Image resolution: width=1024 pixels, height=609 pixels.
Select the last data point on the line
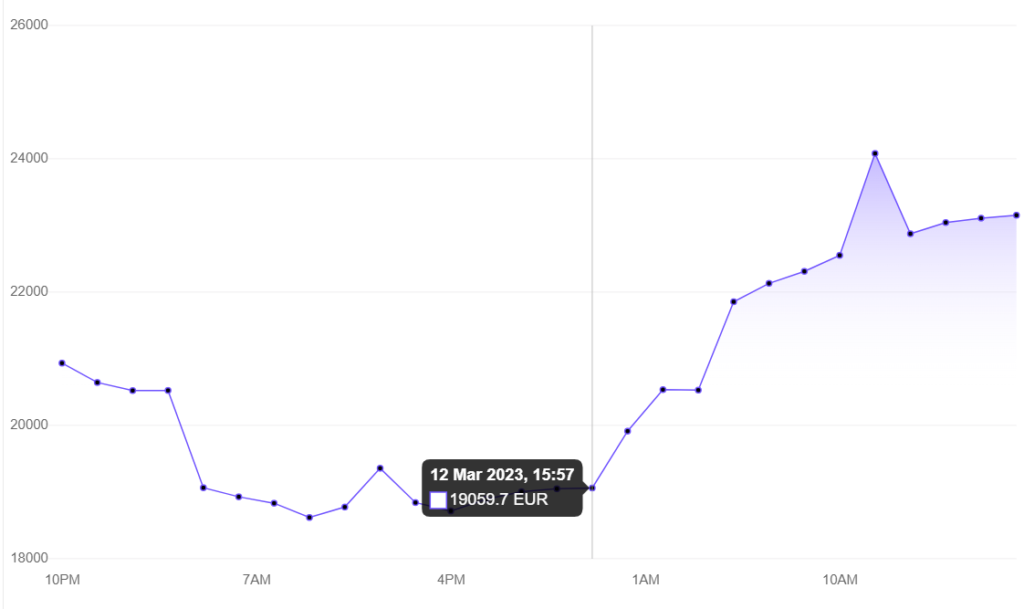pyautogui.click(x=1016, y=215)
